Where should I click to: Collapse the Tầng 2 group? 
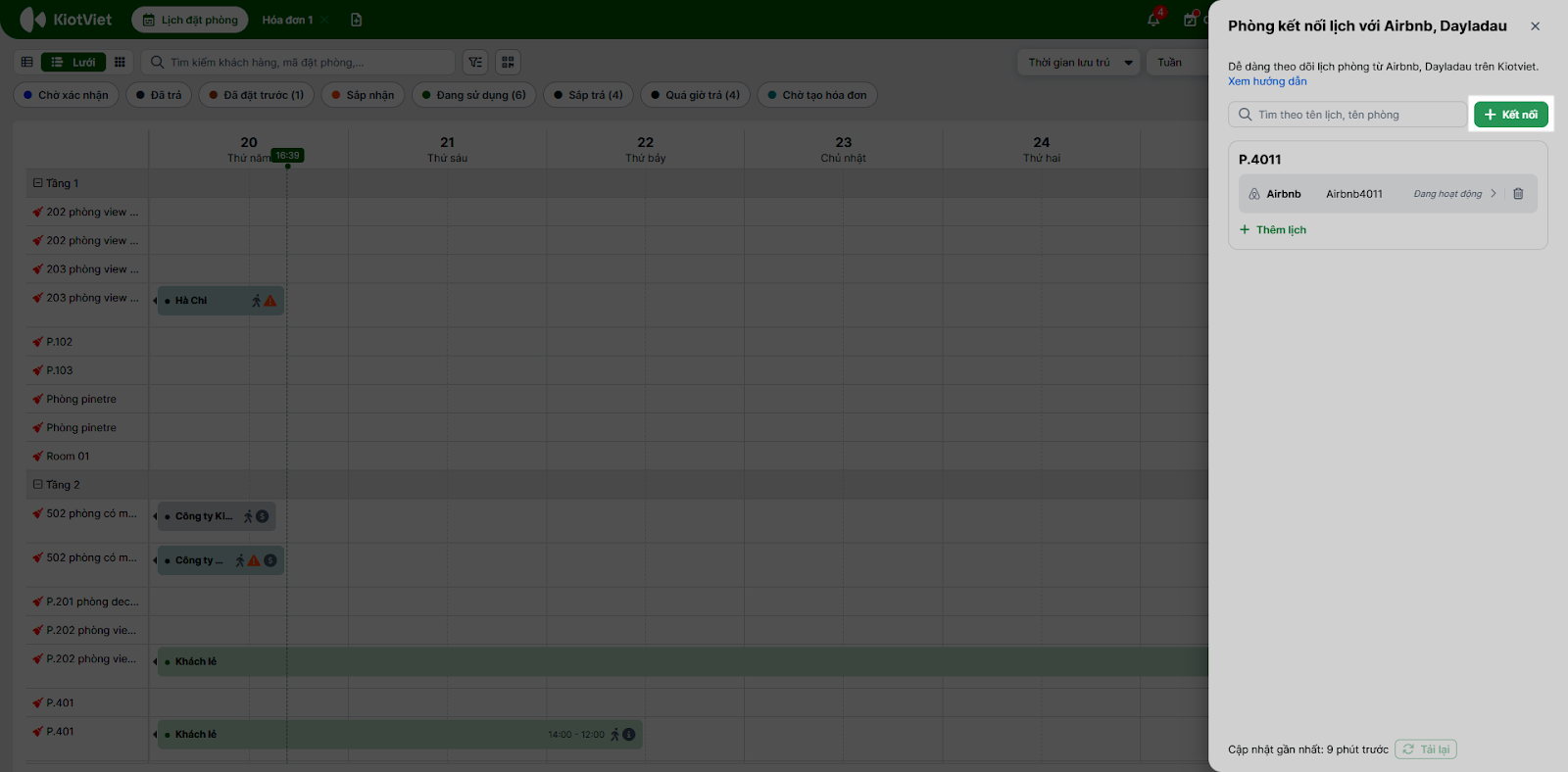point(38,485)
